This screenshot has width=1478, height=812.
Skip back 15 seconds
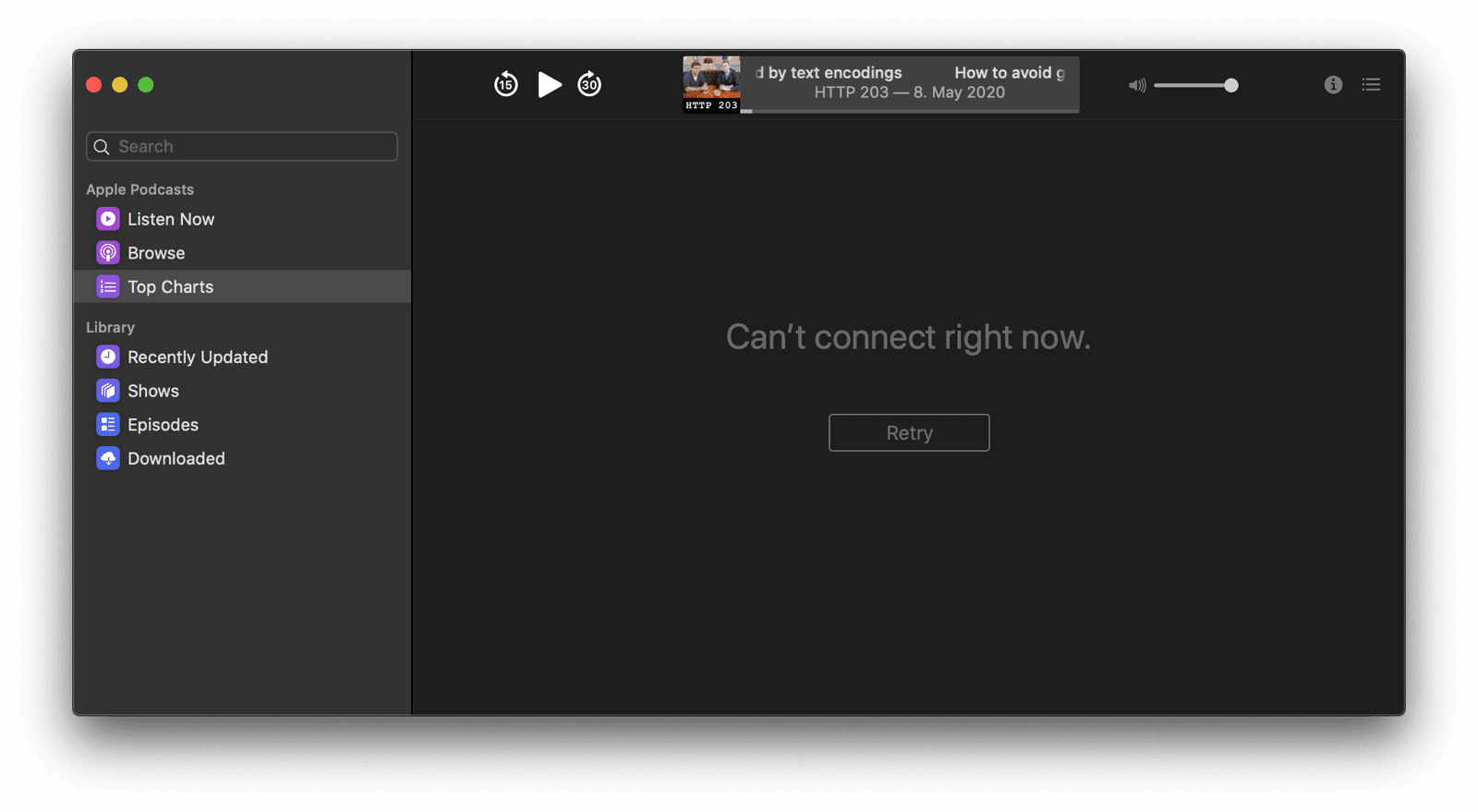(x=505, y=85)
